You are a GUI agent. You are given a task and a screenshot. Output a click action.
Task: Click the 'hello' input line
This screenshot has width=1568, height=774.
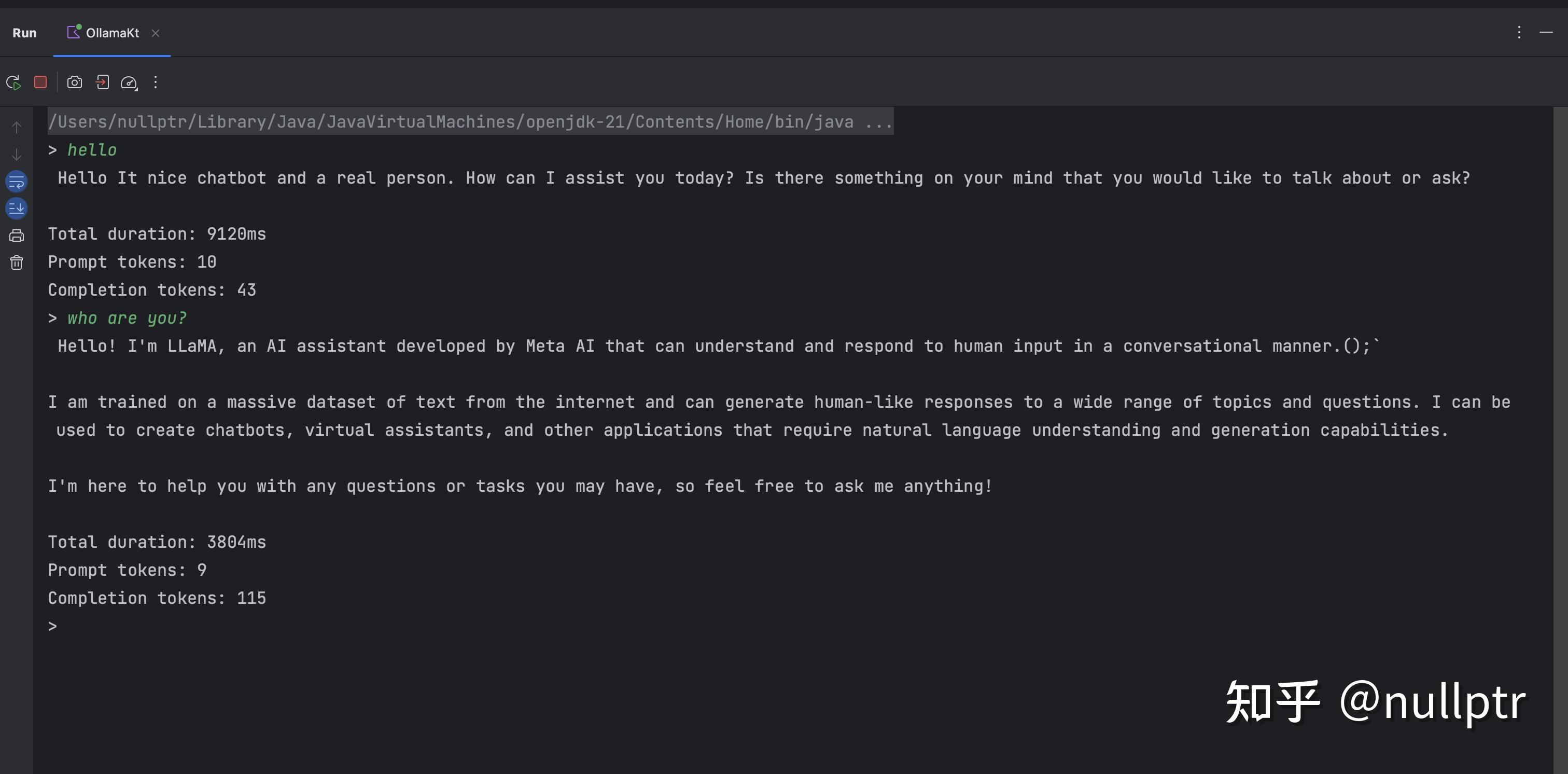coord(92,150)
